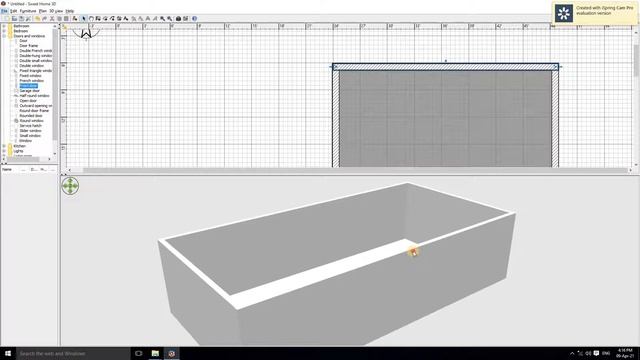
Task: Select the Create polylines tool
Action: [x=112, y=18]
